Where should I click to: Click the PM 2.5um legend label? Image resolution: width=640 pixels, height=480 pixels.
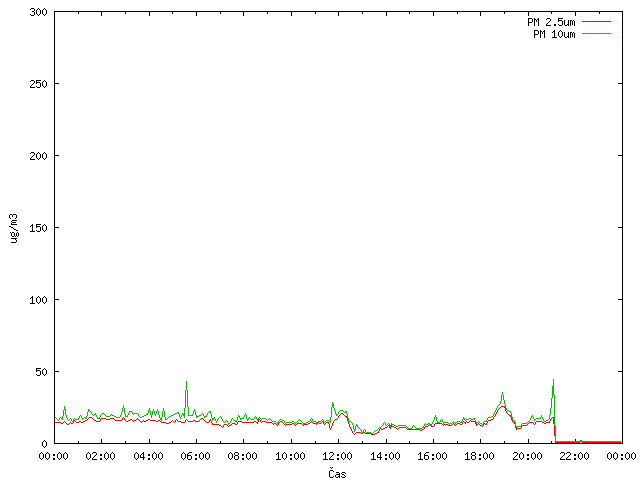pyautogui.click(x=551, y=22)
